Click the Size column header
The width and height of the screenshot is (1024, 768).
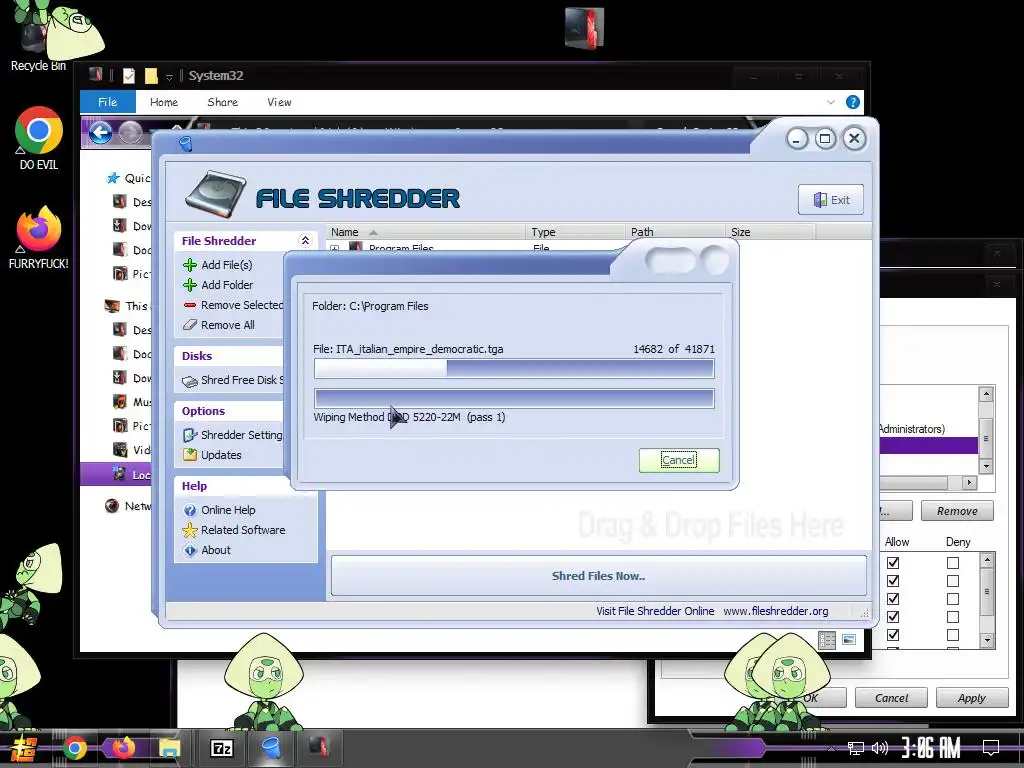point(770,232)
